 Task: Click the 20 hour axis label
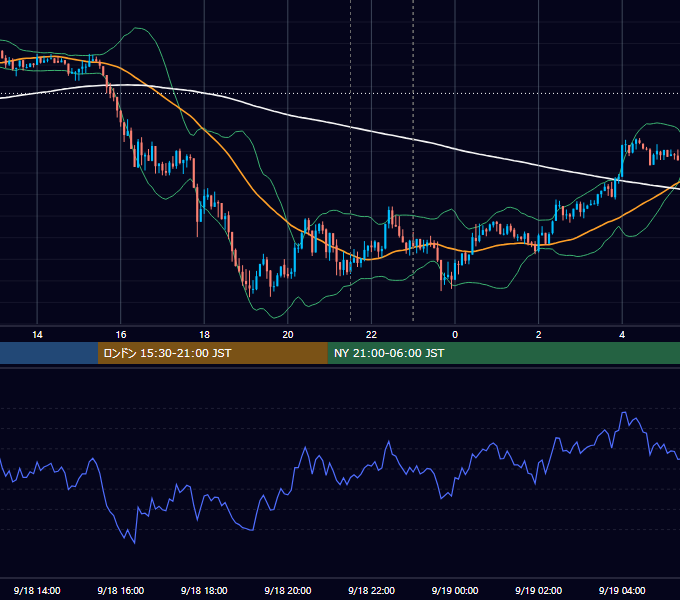288,335
